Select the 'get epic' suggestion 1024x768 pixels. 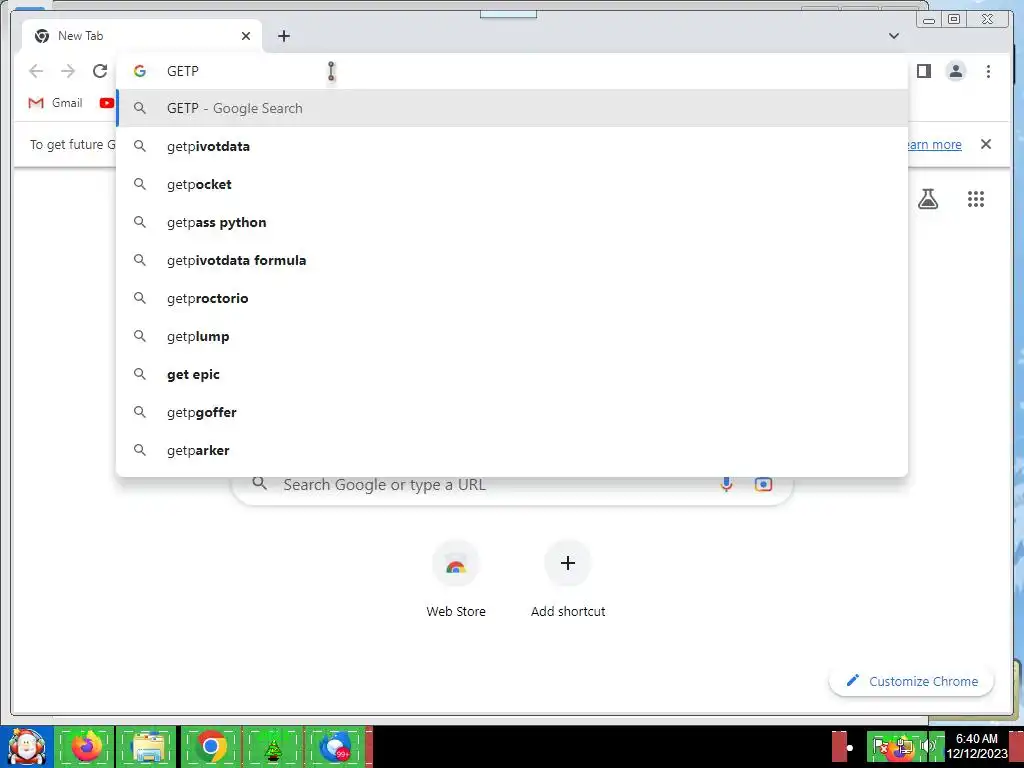512,374
